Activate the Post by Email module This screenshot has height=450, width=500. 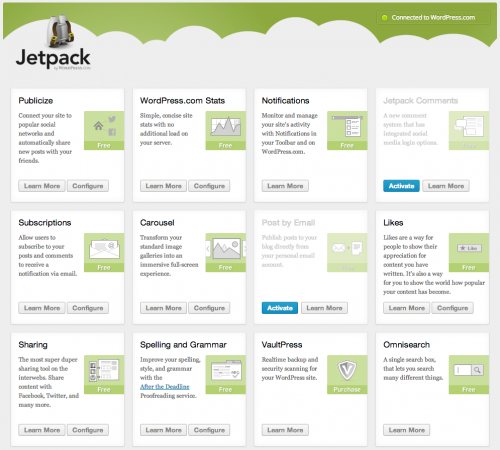click(280, 308)
